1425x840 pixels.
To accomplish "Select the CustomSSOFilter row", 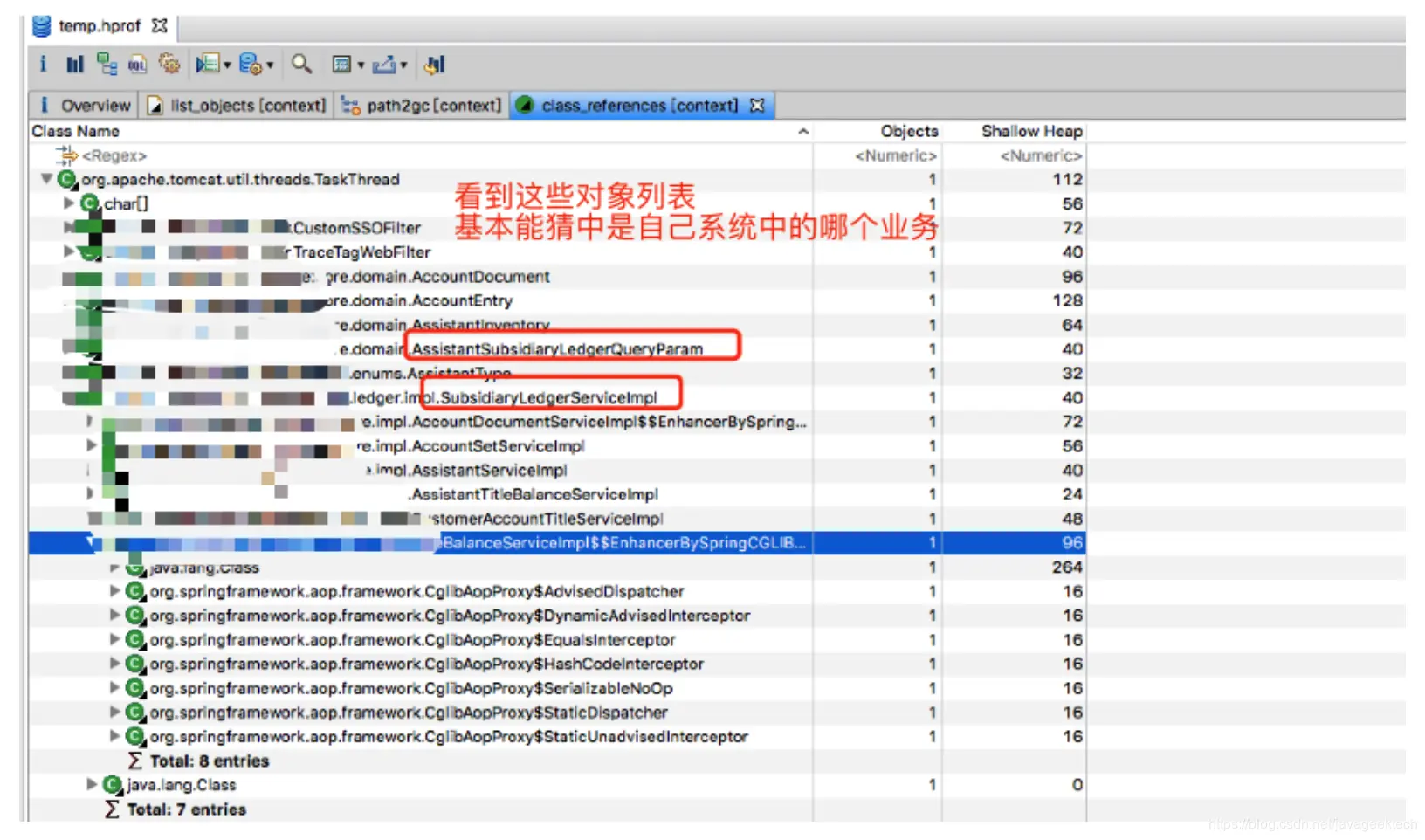I will (x=559, y=228).
